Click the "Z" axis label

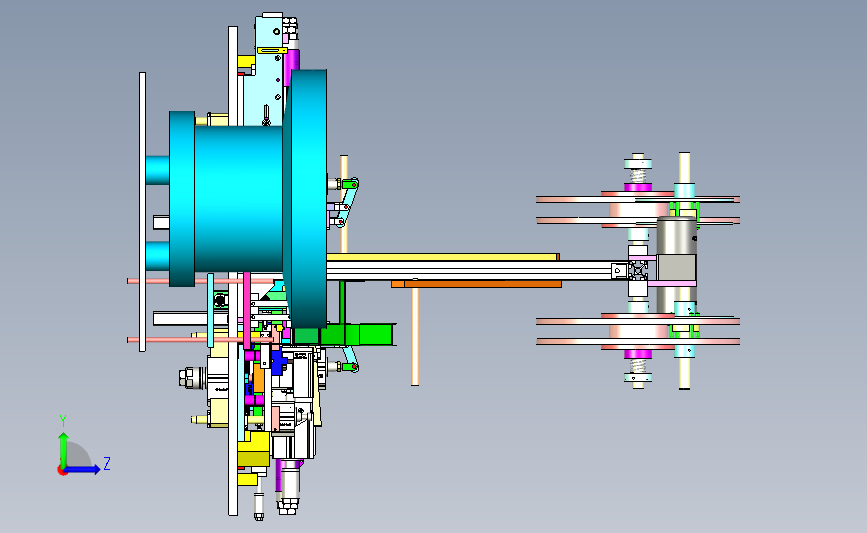(x=107, y=463)
